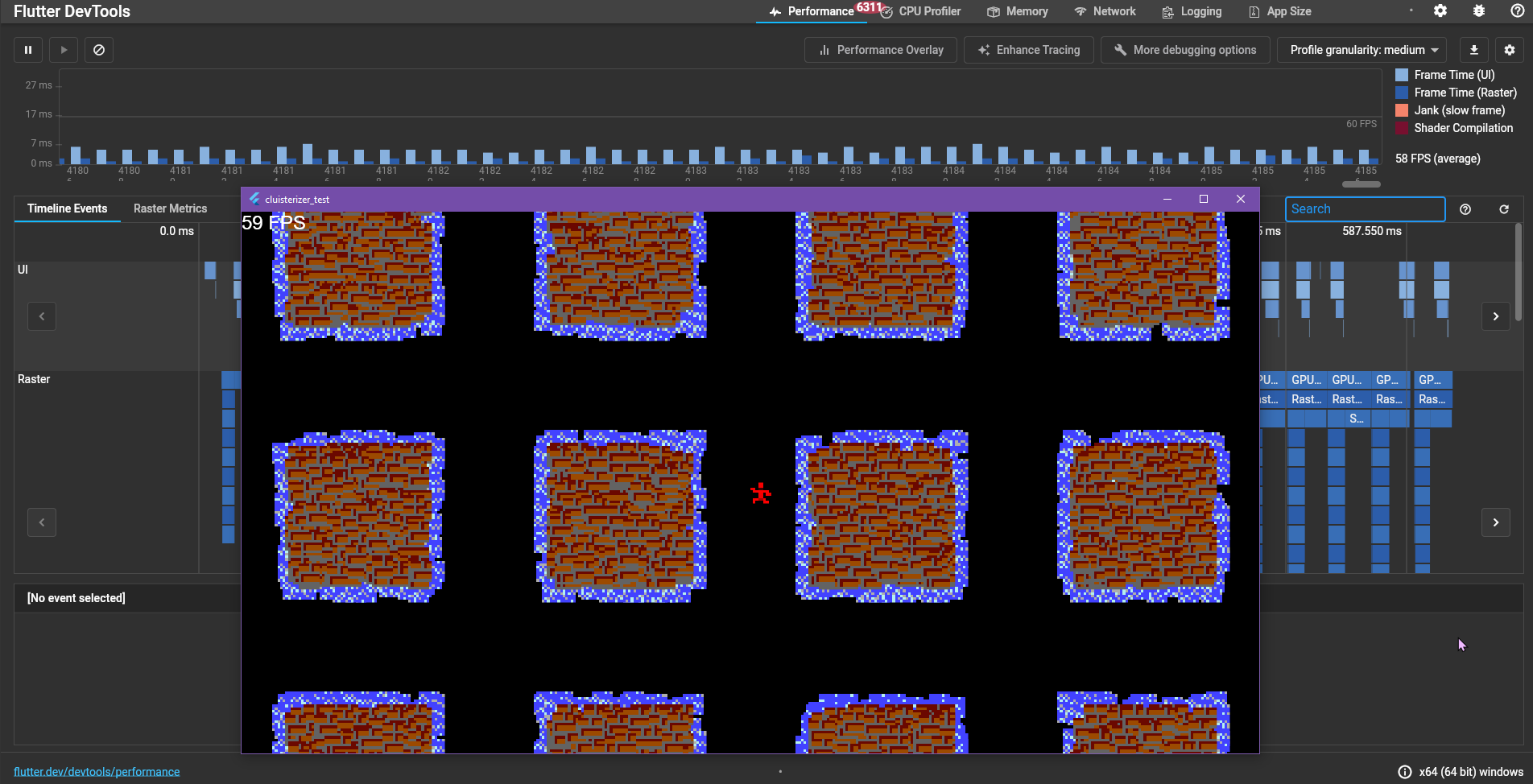
Task: Resume frame recording with play button
Action: [x=64, y=50]
